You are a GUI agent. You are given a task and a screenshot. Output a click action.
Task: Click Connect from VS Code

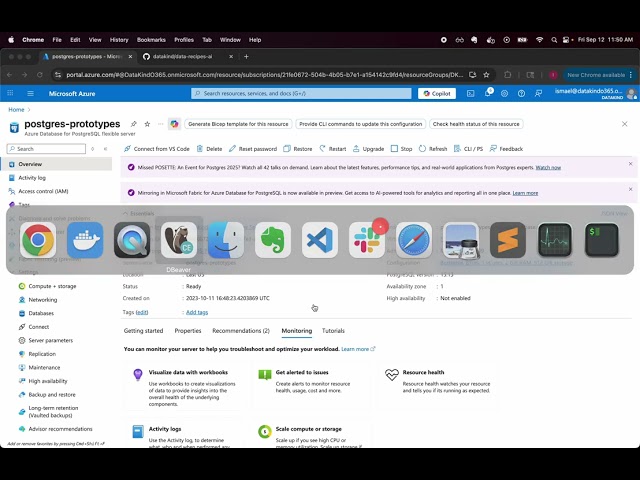pos(157,149)
